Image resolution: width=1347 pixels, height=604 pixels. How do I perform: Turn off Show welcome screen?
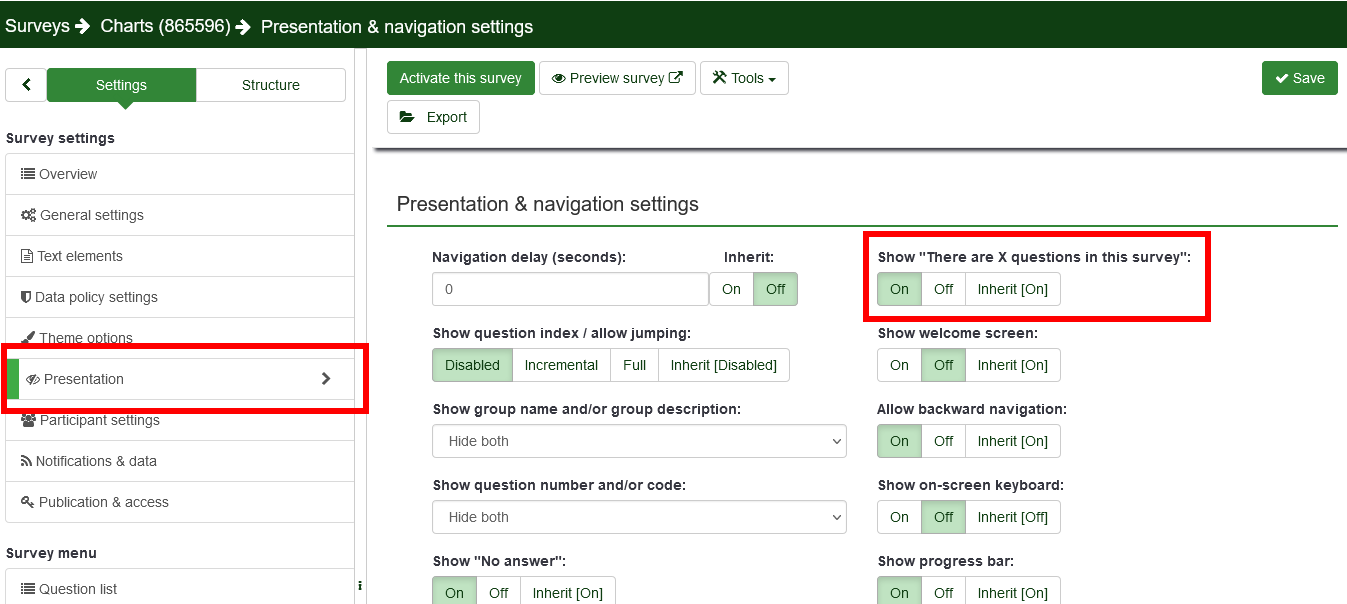tap(943, 365)
